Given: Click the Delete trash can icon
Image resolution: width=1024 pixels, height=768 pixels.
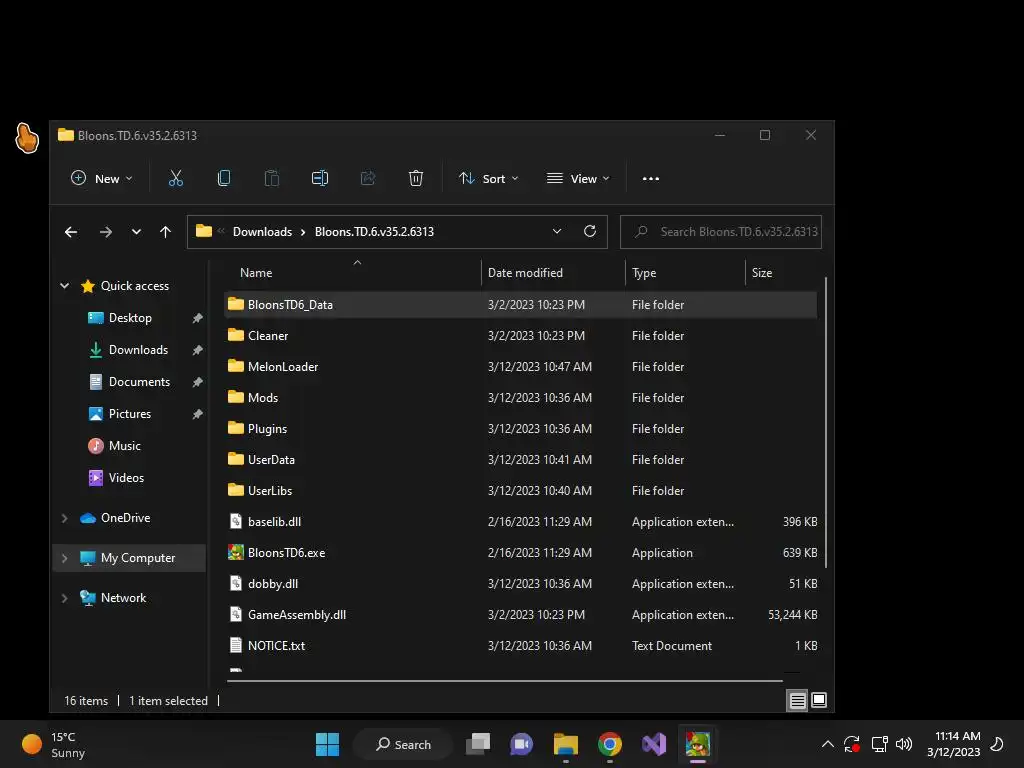Looking at the screenshot, I should [x=416, y=178].
